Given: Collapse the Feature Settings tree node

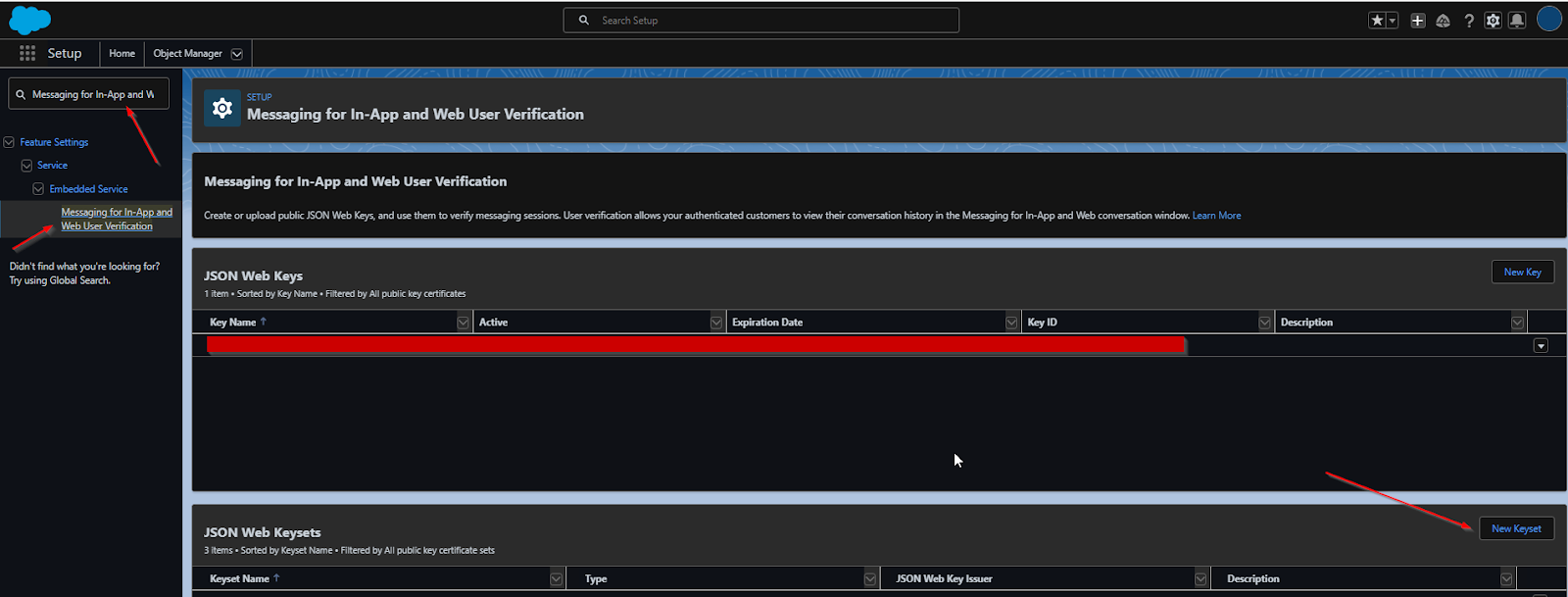Looking at the screenshot, I should click(9, 142).
